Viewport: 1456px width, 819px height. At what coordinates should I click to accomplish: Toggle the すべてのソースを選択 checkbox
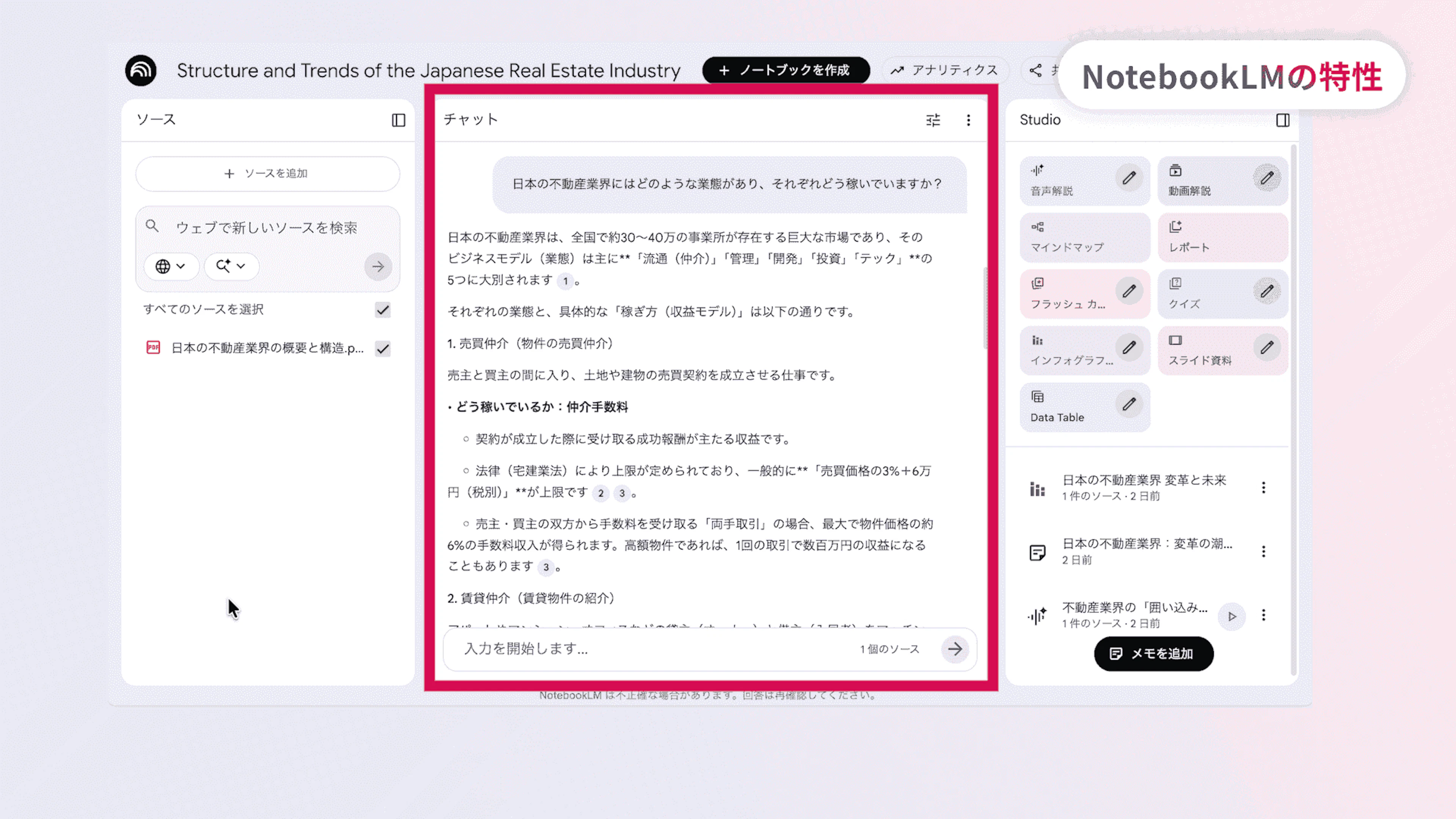click(383, 310)
